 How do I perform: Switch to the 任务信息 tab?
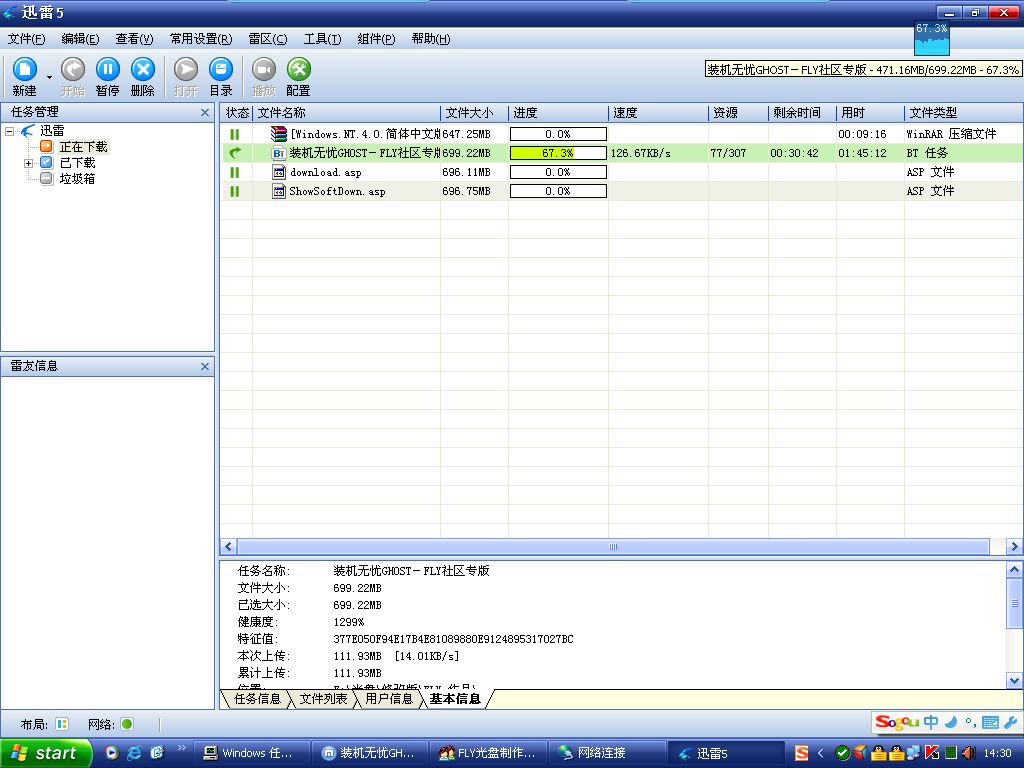tap(257, 699)
